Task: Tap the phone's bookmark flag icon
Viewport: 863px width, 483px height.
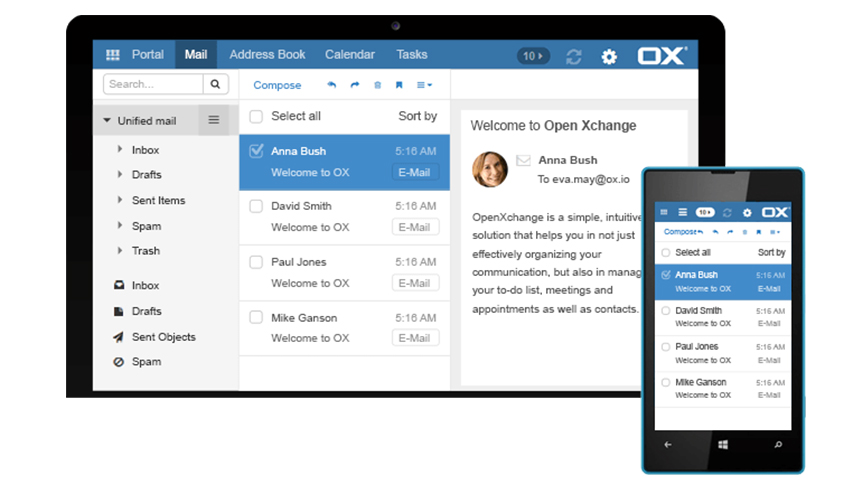Action: click(758, 232)
